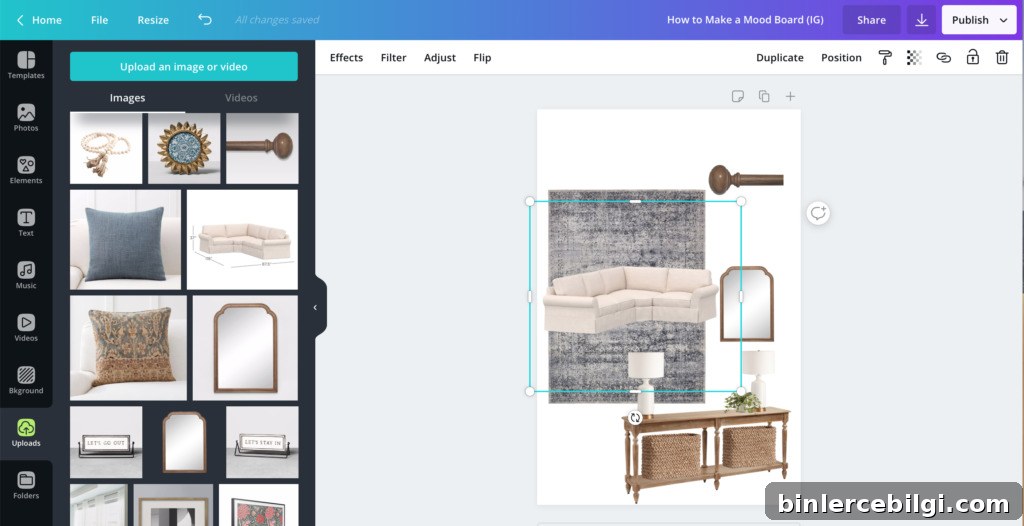1024x526 pixels.
Task: Click the curtain rod finial on canvas
Action: point(746,180)
